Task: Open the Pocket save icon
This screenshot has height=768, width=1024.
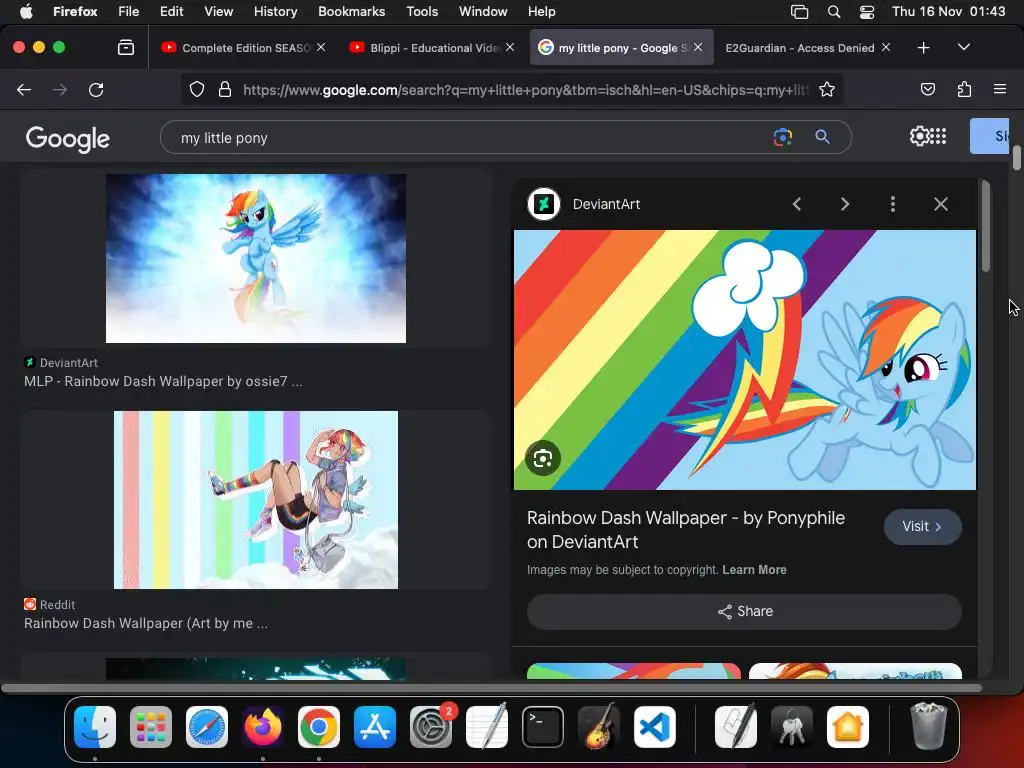Action: tap(927, 89)
